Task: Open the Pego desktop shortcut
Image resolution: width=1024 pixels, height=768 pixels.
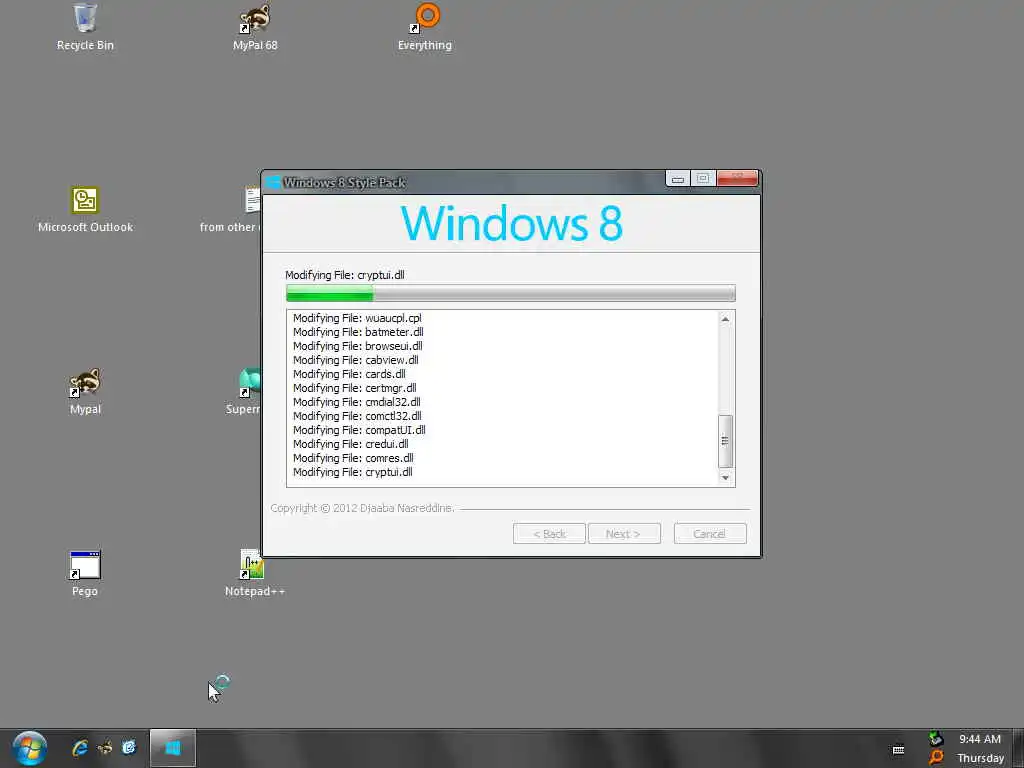Action: (85, 573)
